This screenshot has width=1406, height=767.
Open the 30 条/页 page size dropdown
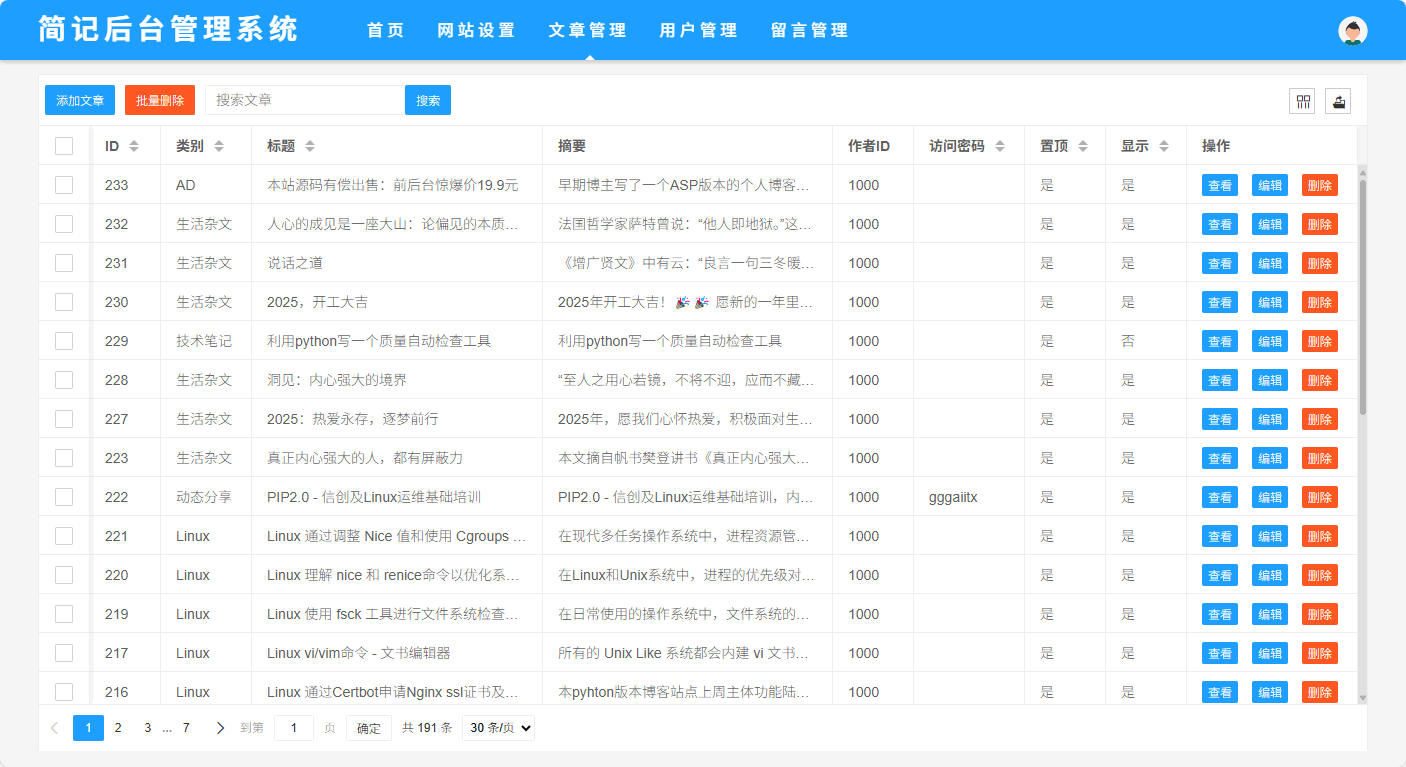click(498, 728)
